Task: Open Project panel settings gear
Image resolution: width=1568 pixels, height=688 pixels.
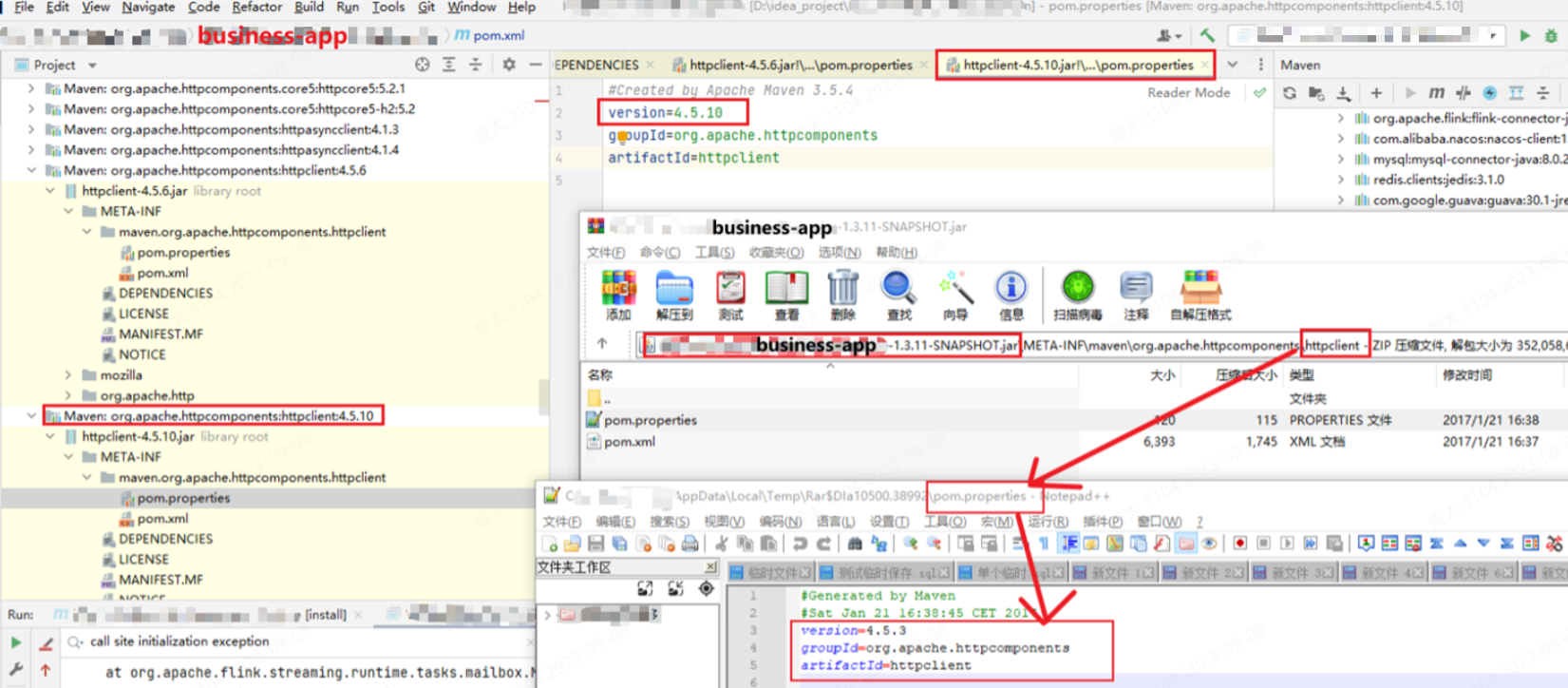Action: coord(509,65)
